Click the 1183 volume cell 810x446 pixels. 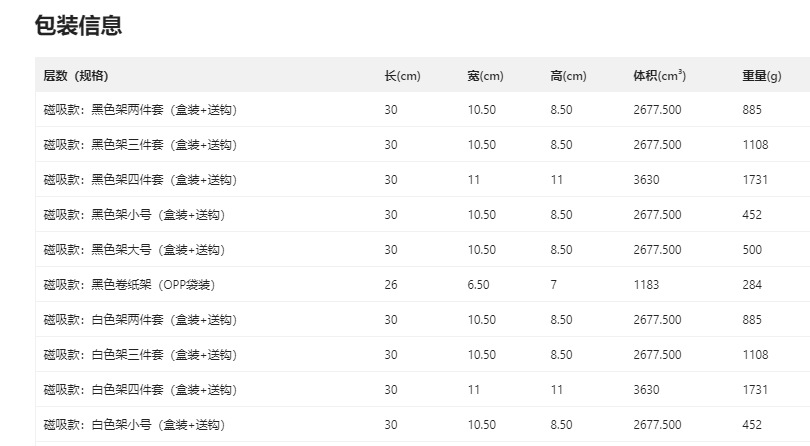point(646,285)
